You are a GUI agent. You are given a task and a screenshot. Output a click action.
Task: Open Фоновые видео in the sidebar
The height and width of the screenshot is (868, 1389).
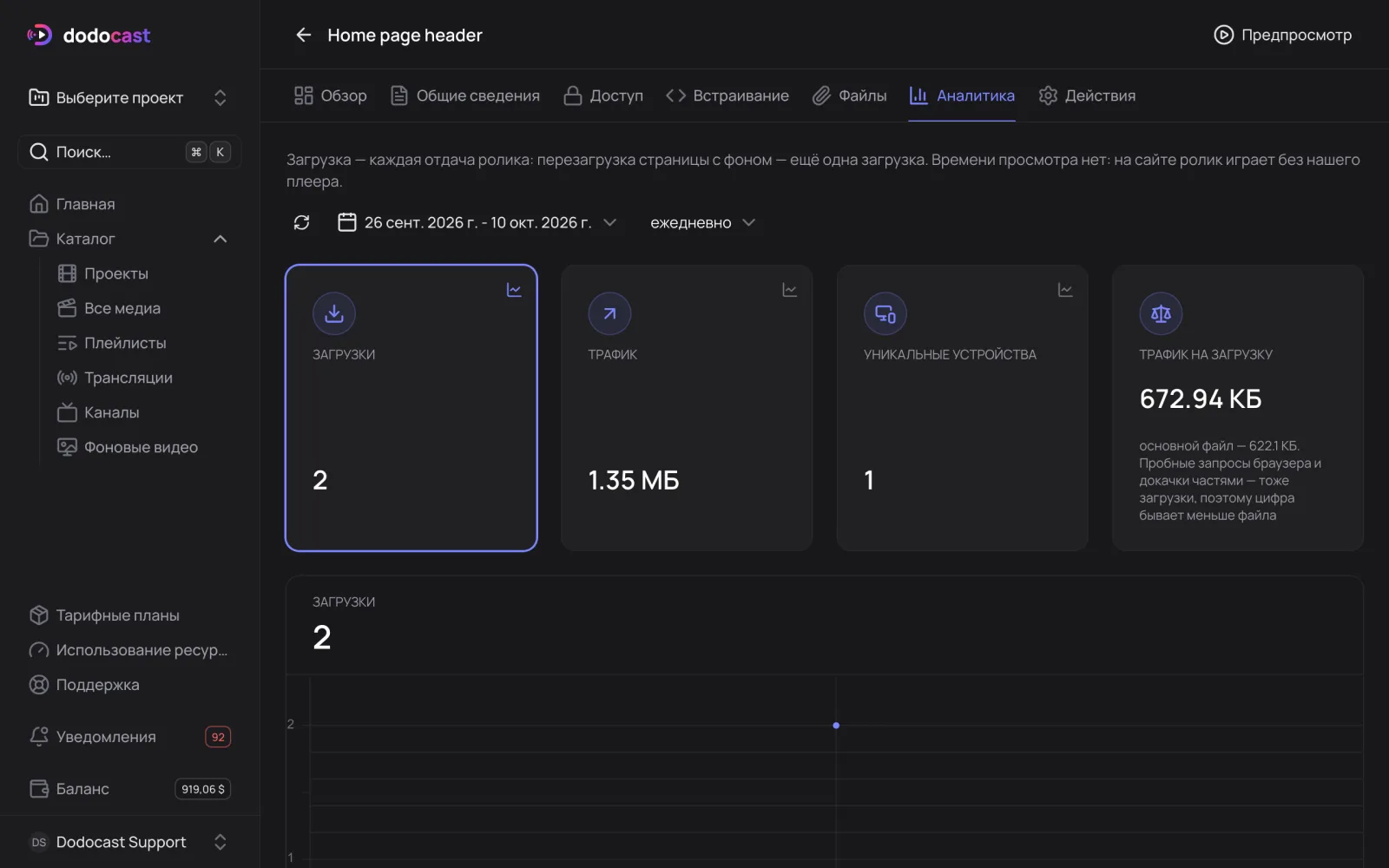tap(143, 447)
